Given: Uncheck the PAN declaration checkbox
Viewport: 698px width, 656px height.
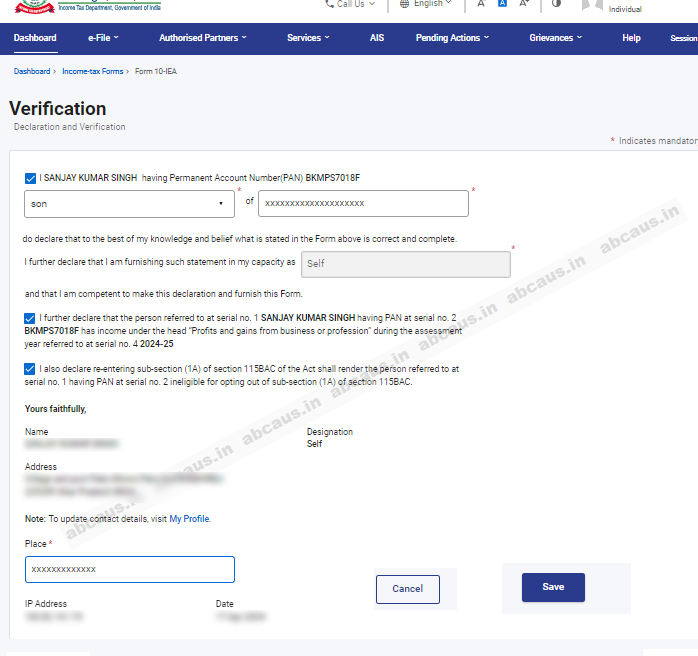Looking at the screenshot, I should (31, 178).
